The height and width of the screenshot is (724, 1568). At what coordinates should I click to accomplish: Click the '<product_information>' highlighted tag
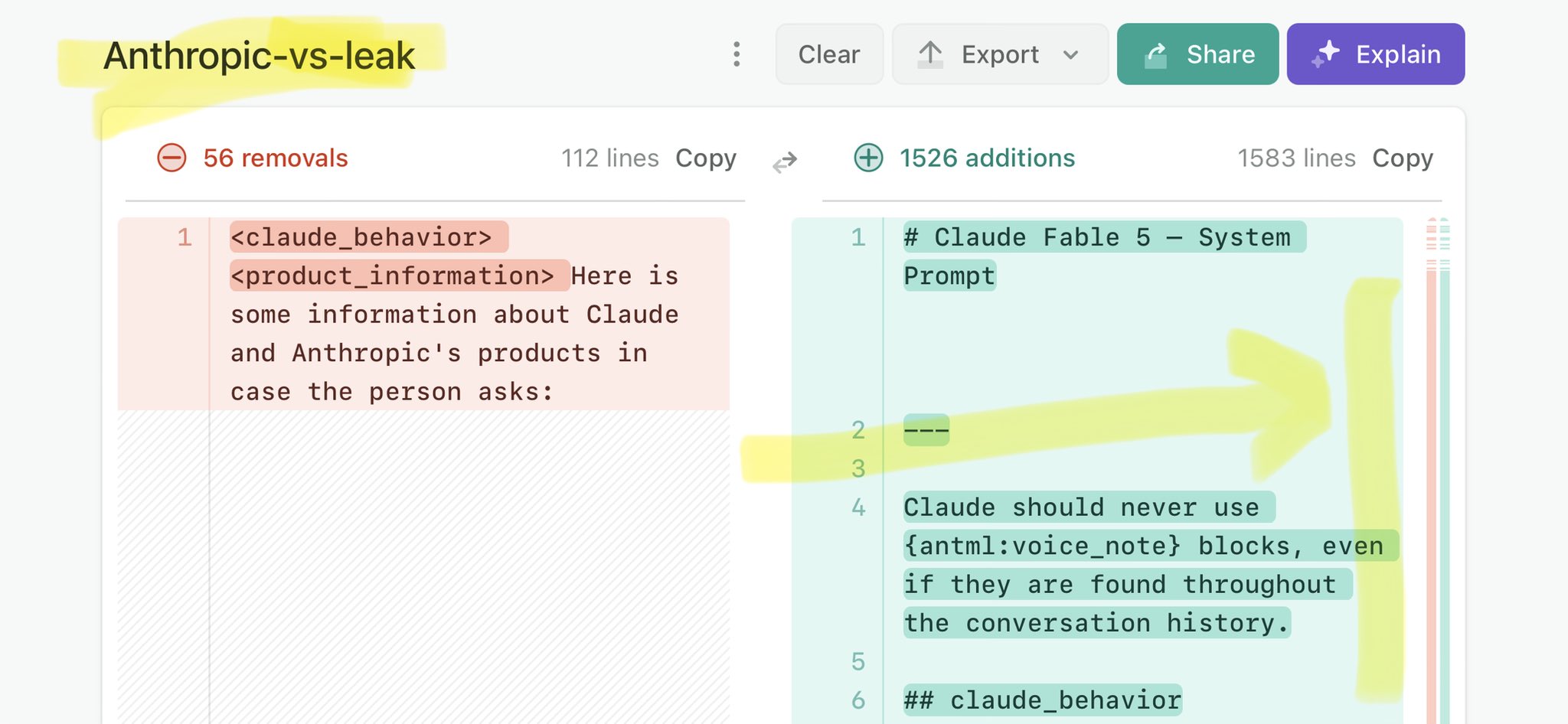tap(399, 276)
